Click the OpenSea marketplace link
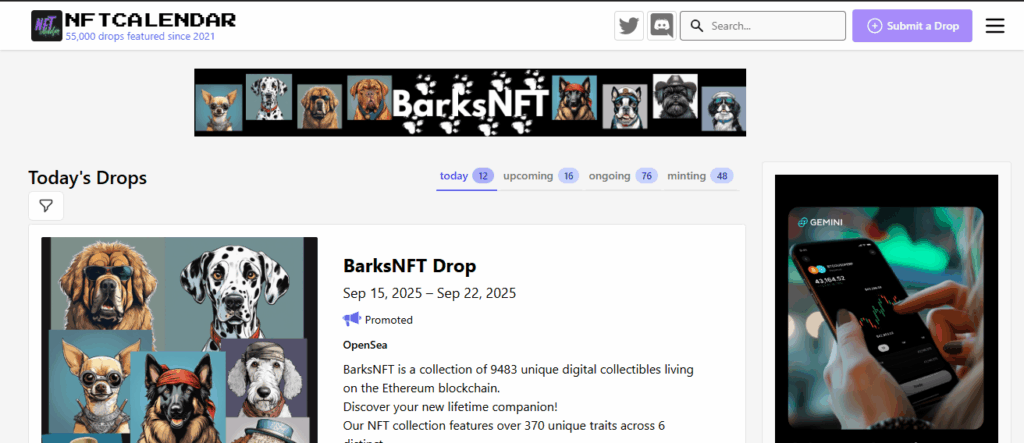Viewport: 1024px width, 443px height. 365,344
